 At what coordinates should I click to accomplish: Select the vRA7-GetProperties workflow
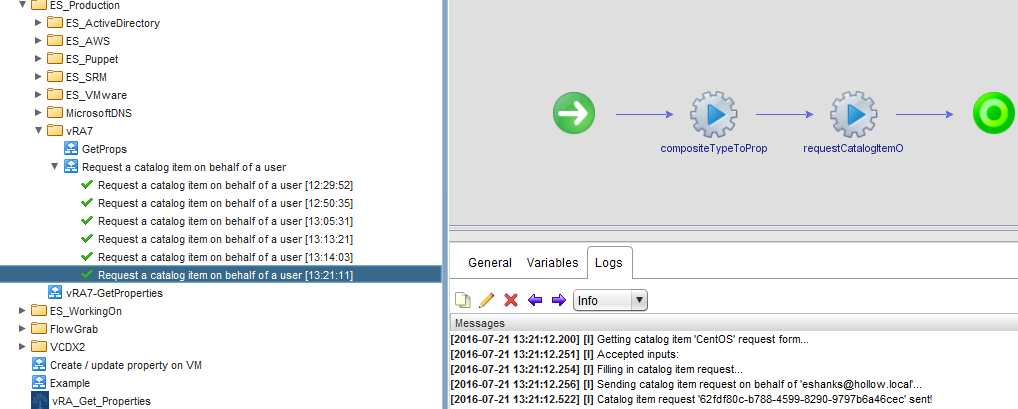(x=114, y=293)
